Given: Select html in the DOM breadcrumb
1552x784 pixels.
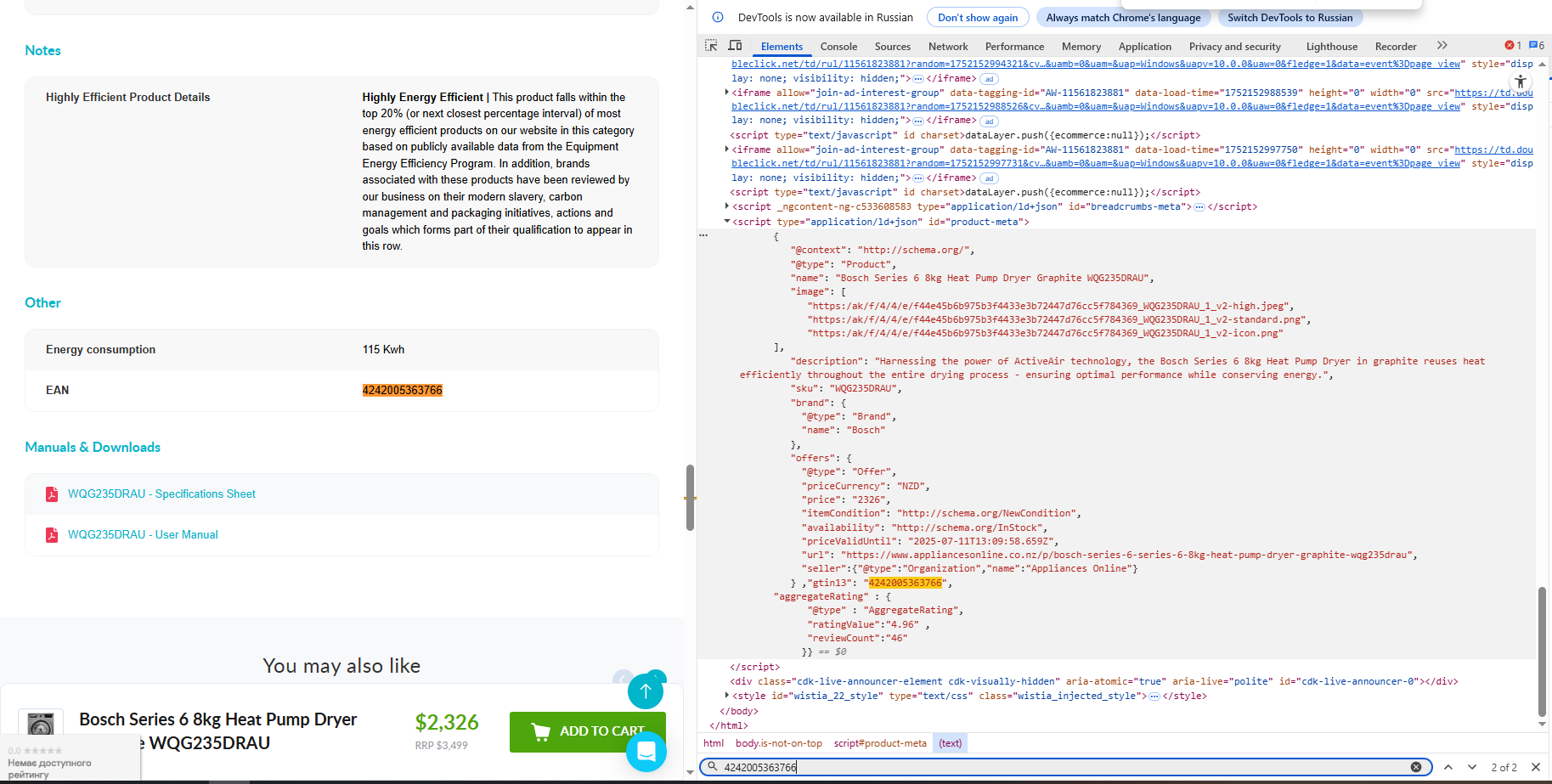Looking at the screenshot, I should pyautogui.click(x=714, y=743).
